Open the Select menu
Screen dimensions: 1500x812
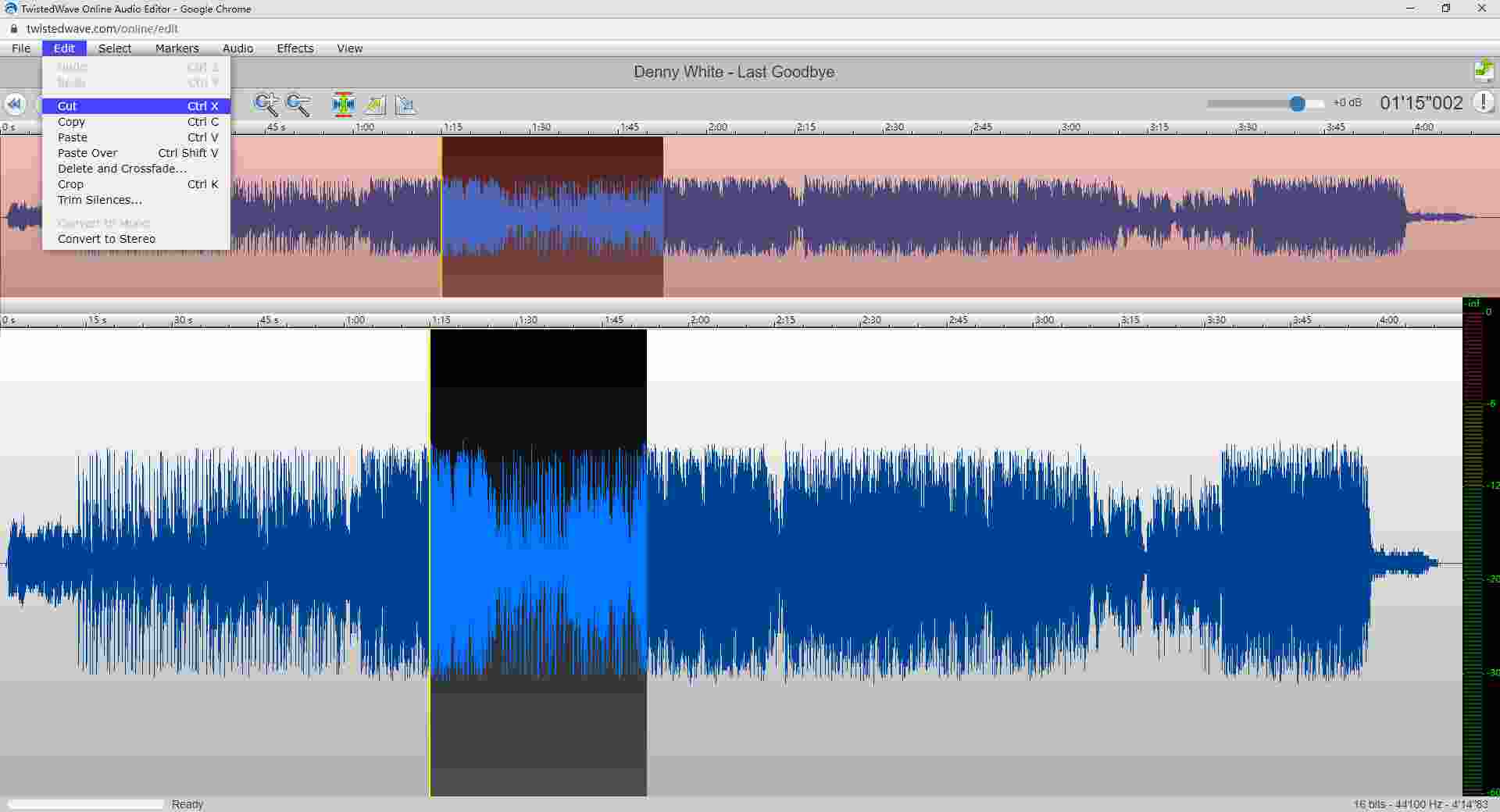tap(115, 48)
